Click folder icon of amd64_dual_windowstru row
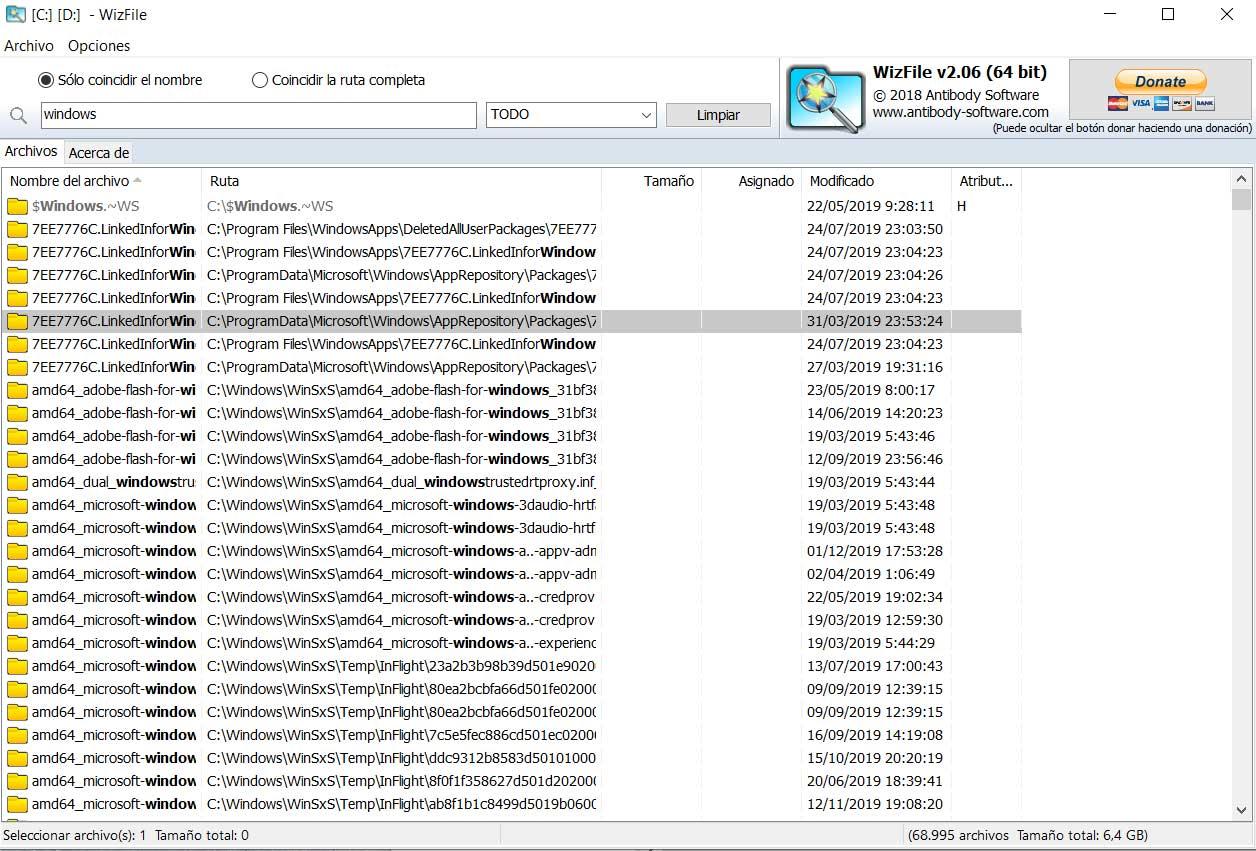The width and height of the screenshot is (1256, 851). pos(17,482)
